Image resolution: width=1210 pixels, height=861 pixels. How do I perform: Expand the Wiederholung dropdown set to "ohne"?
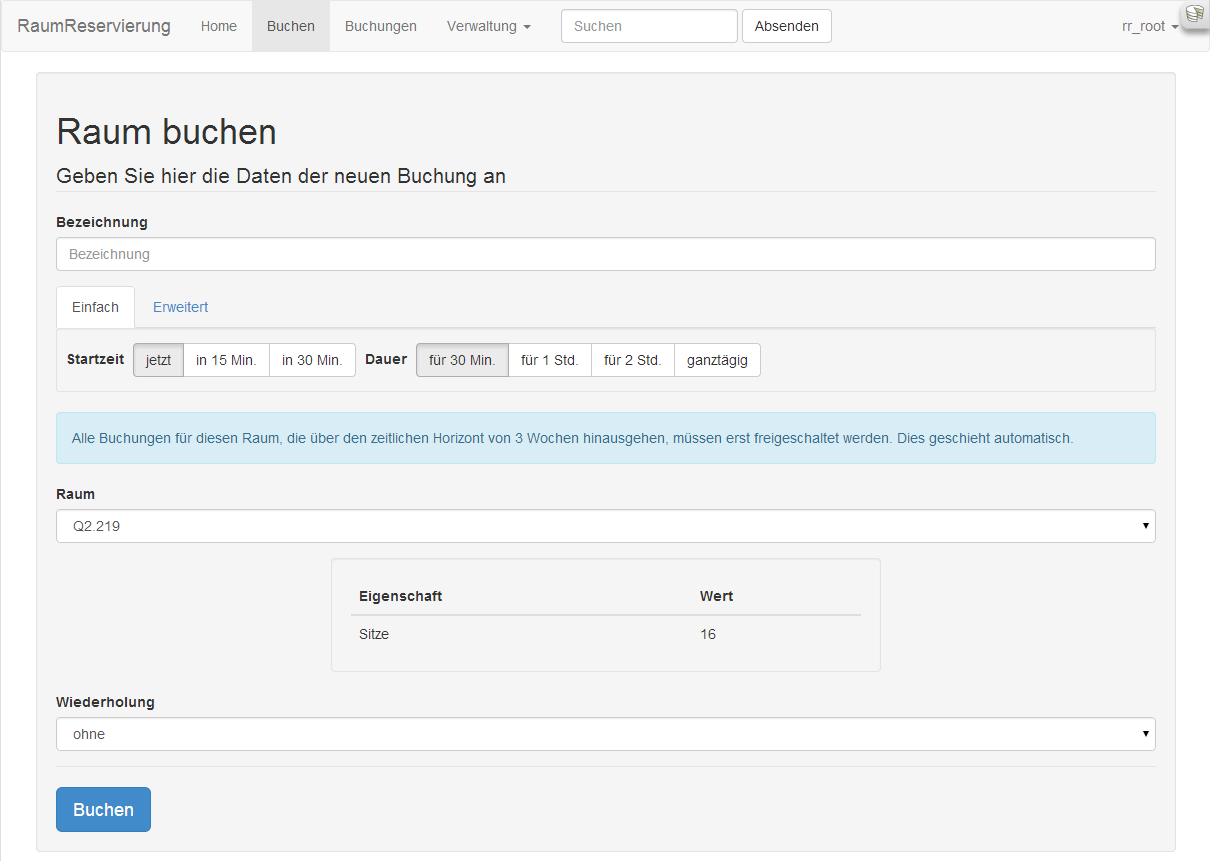(605, 733)
